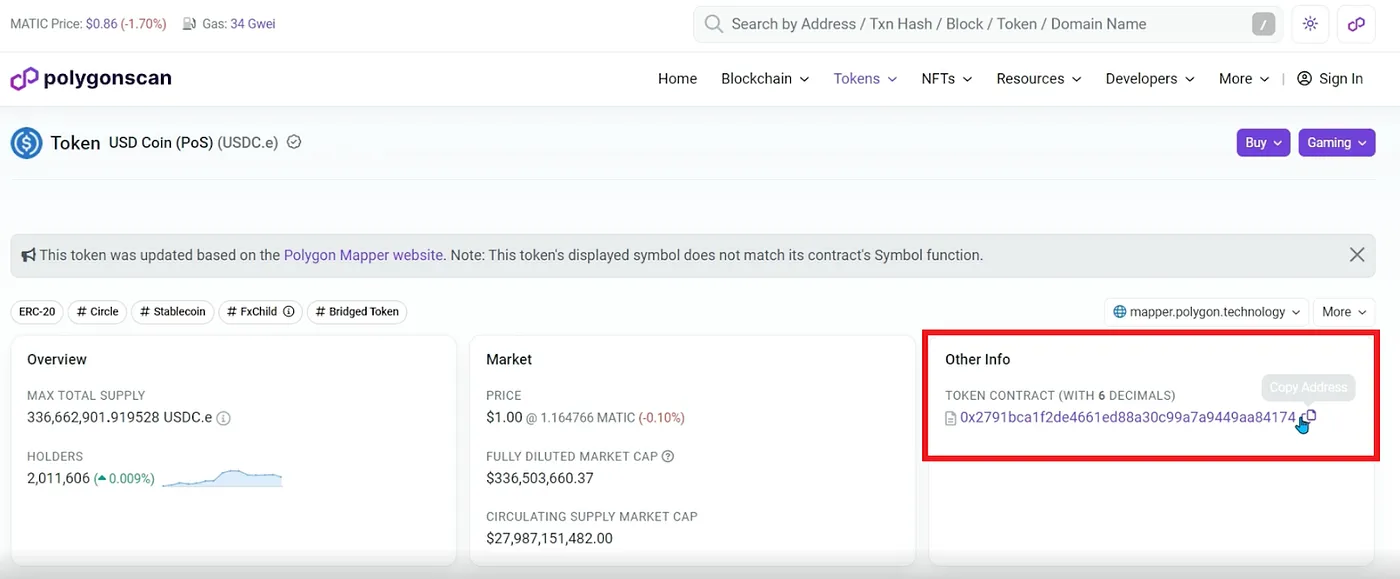Expand the Buy dropdown
Image resolution: width=1400 pixels, height=579 pixels.
pos(1263,143)
